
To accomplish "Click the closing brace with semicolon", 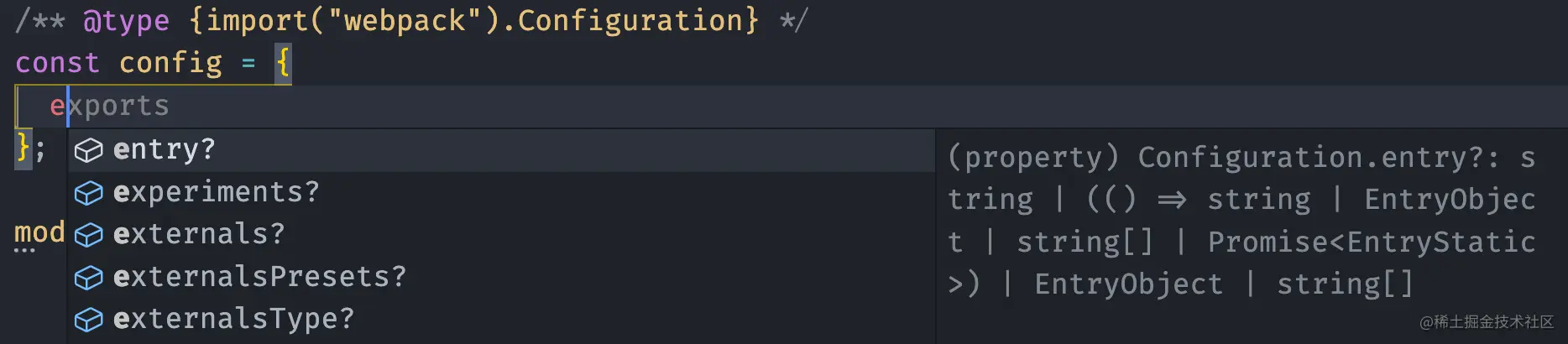I will [x=30, y=149].
